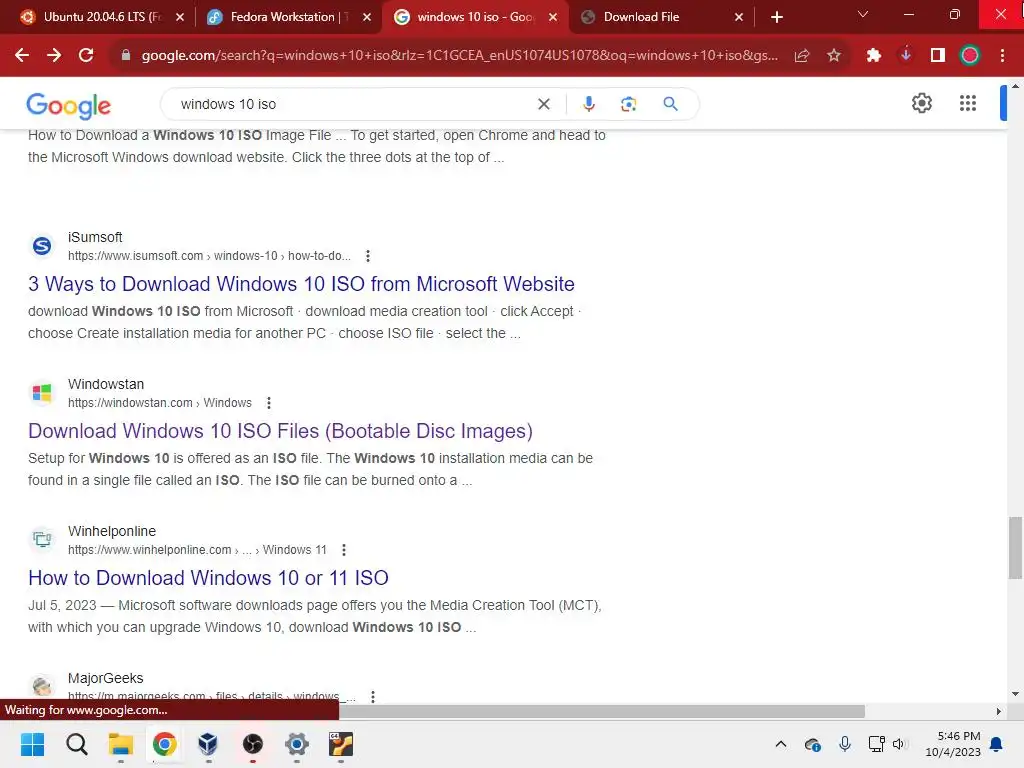Image resolution: width=1024 pixels, height=768 pixels.
Task: Open taskbar Search
Action: [76, 744]
